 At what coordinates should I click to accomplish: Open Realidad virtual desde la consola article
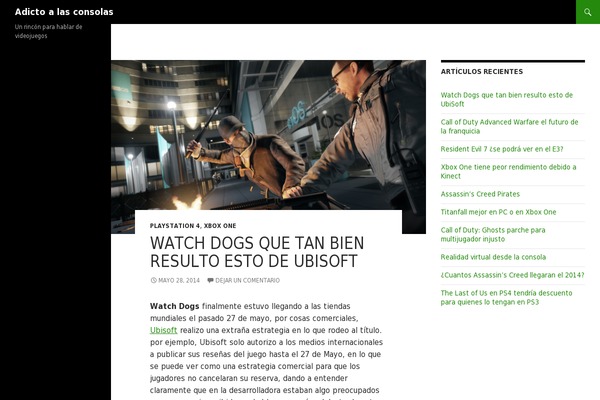click(493, 257)
